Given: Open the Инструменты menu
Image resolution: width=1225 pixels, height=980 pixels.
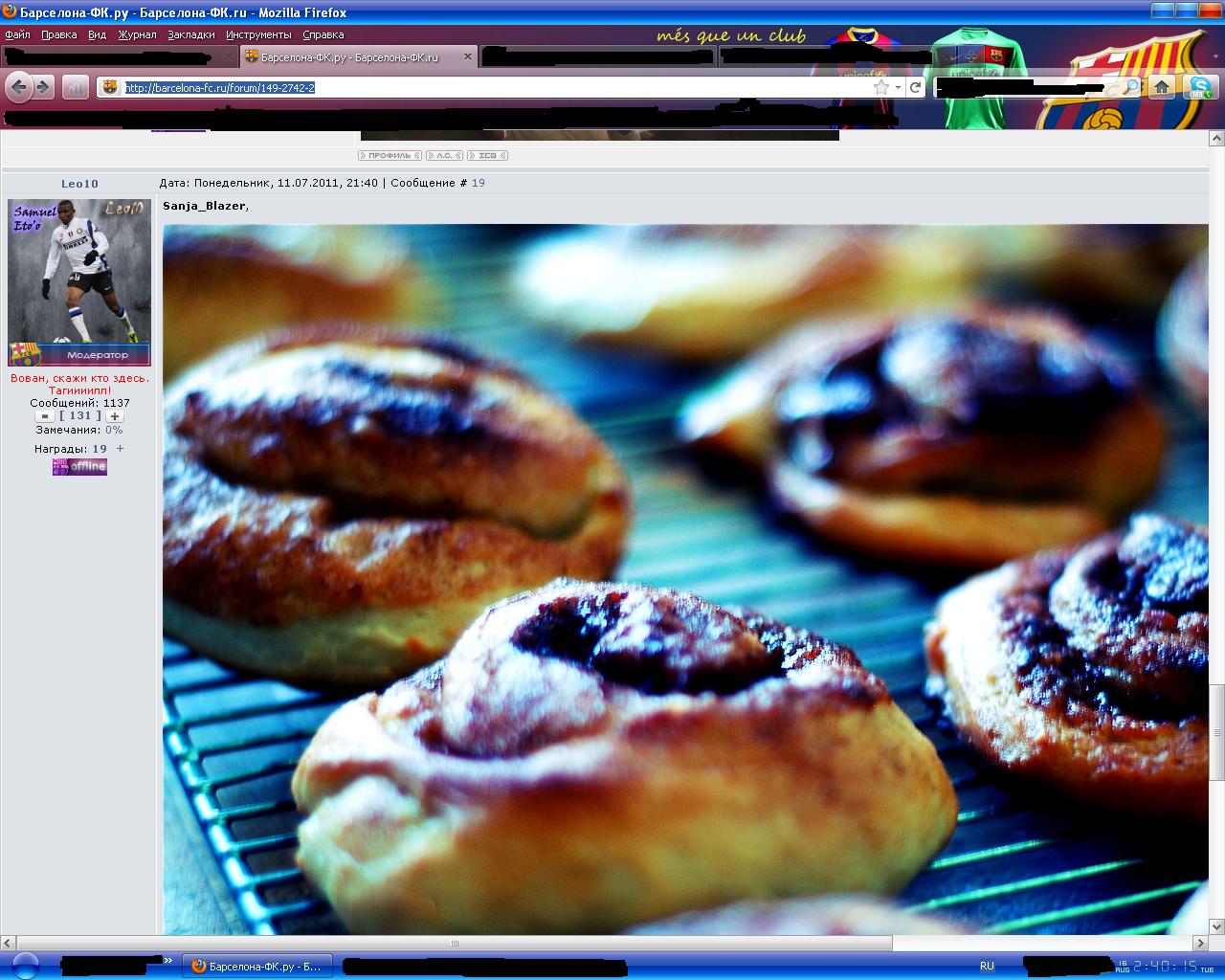Looking at the screenshot, I should pos(258,34).
